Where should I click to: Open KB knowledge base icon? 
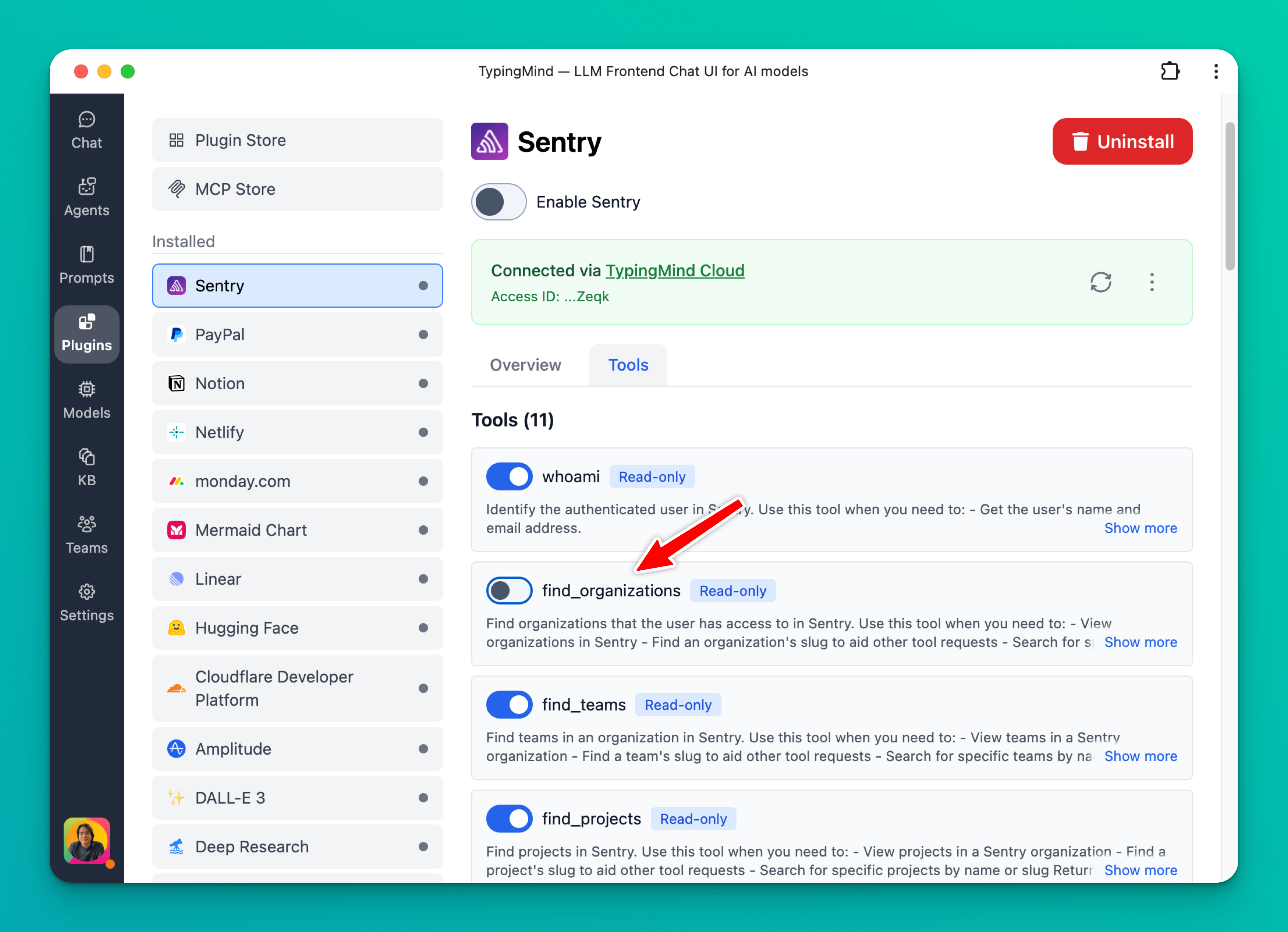coord(86,468)
